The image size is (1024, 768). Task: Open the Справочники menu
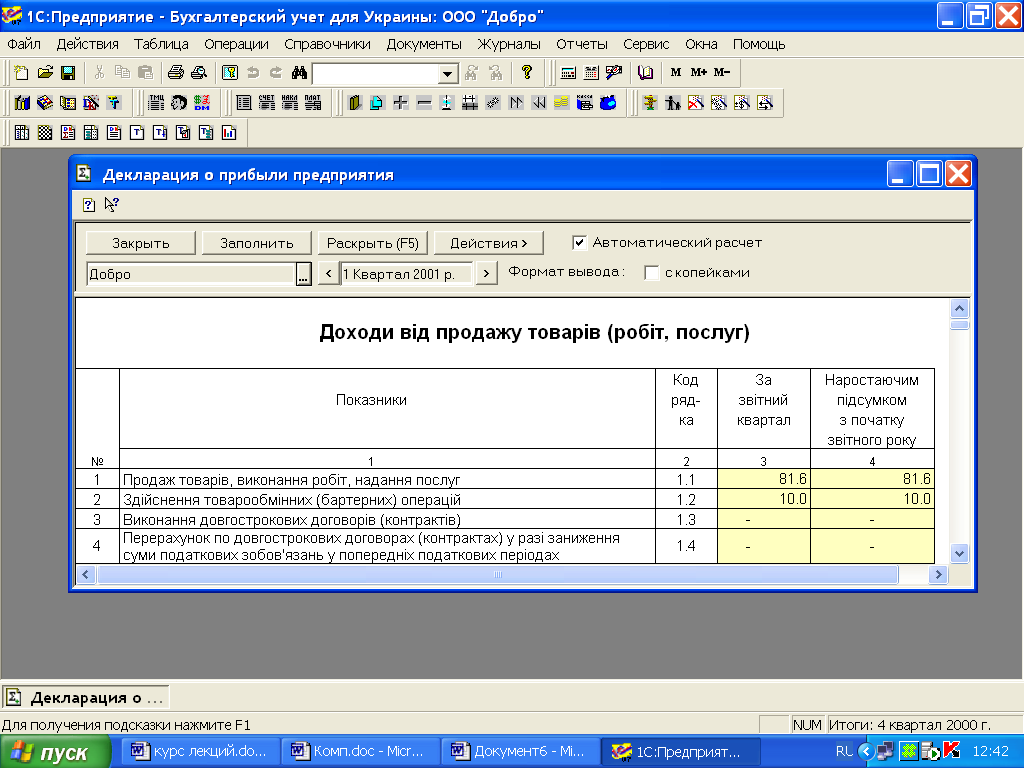pos(327,44)
